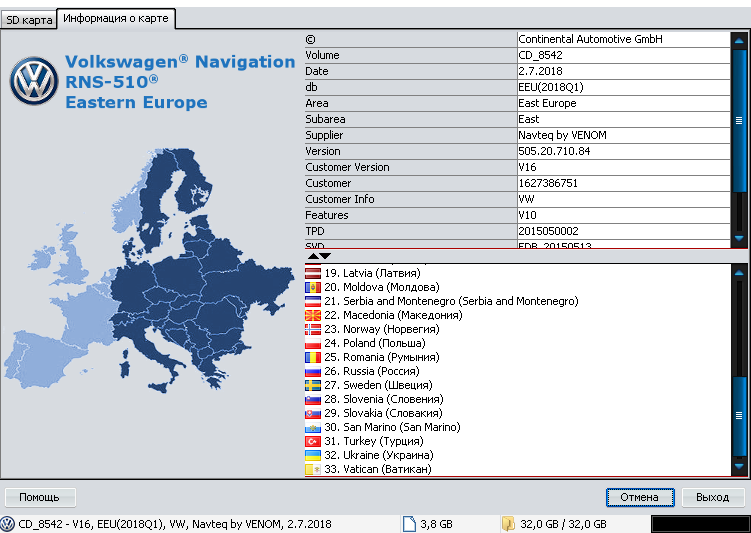This screenshot has width=751, height=533.
Task: Select the 30. San Marino row
Action: [x=517, y=427]
